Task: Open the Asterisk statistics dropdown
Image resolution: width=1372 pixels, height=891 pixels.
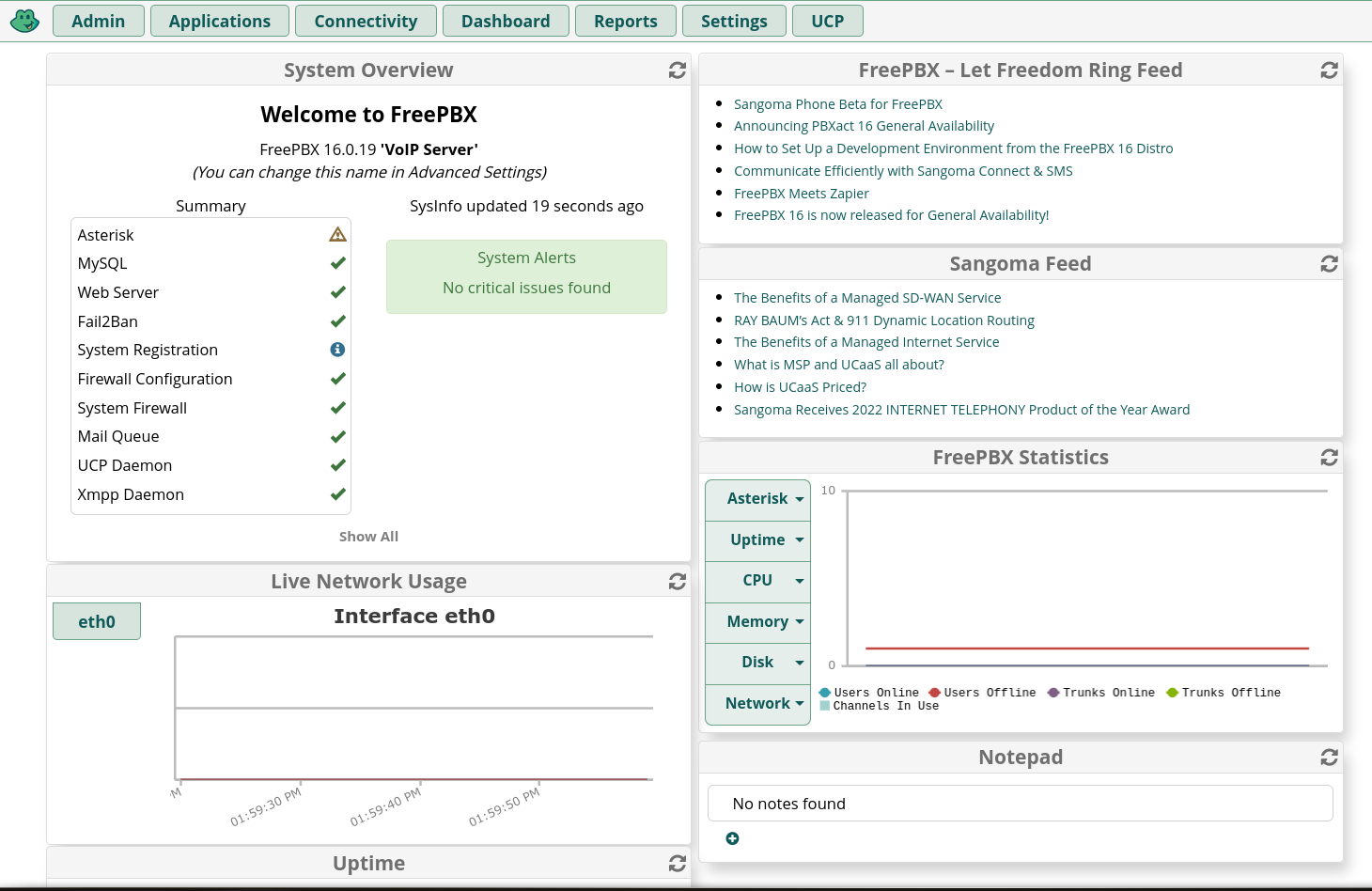Action: point(757,499)
